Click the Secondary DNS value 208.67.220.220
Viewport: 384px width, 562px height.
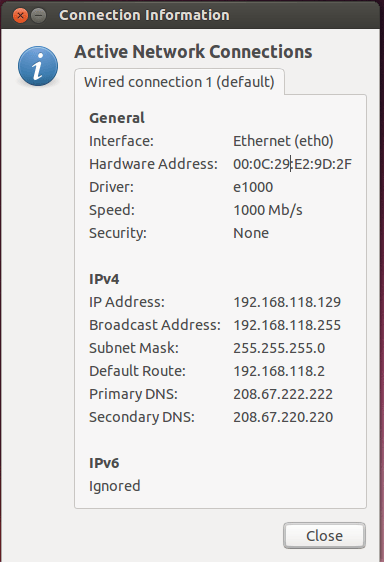click(x=283, y=417)
